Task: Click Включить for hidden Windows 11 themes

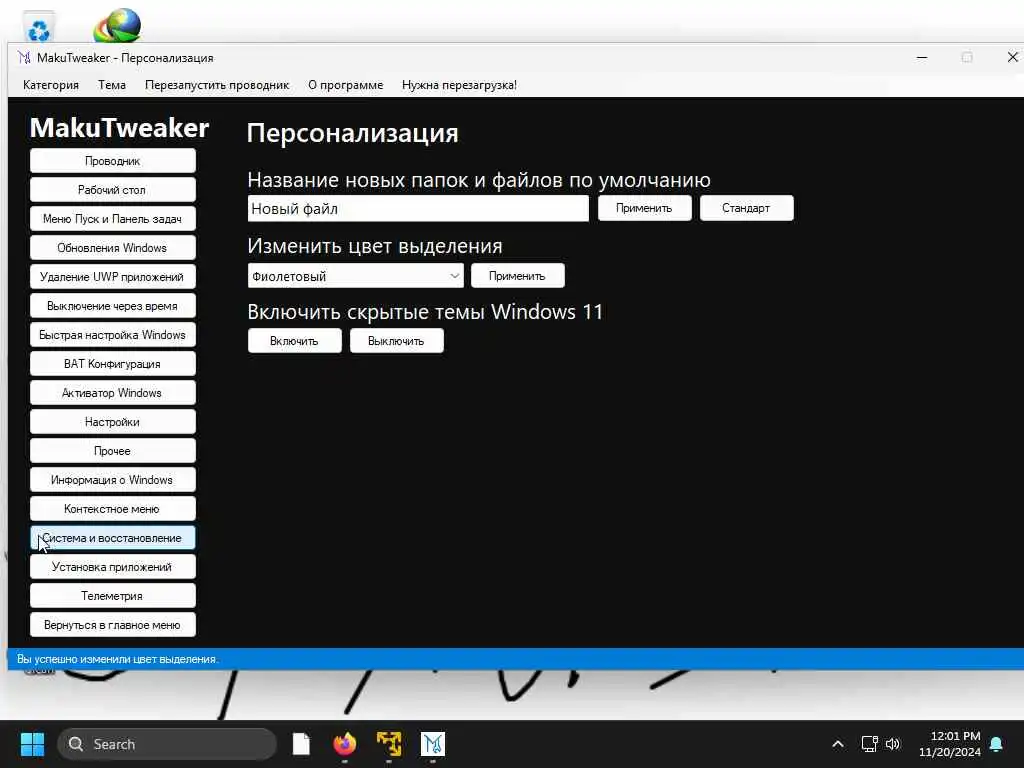Action: pos(295,341)
